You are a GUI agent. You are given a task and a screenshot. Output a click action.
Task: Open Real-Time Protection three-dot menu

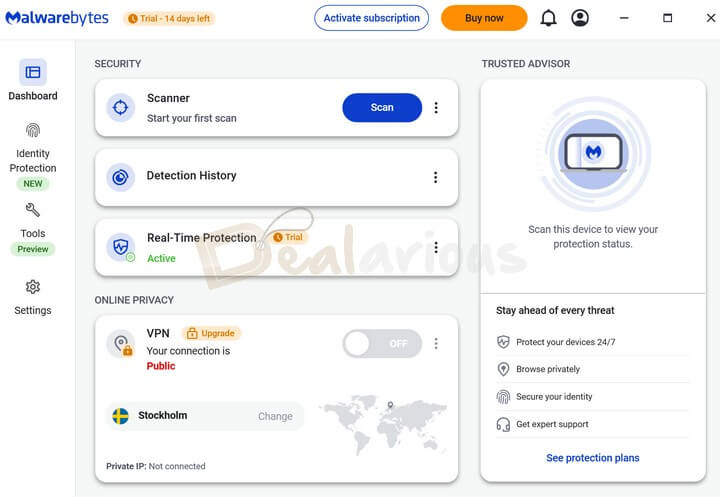pyautogui.click(x=436, y=248)
